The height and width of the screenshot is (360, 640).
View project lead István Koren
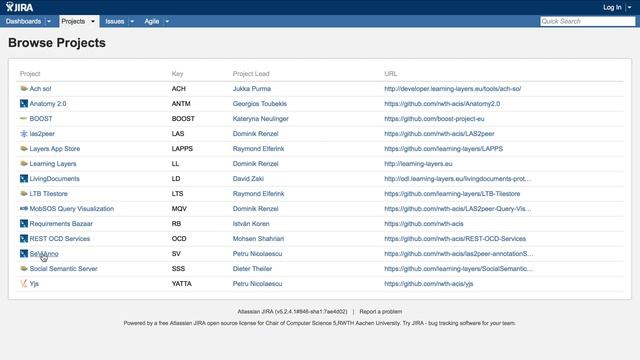click(251, 224)
